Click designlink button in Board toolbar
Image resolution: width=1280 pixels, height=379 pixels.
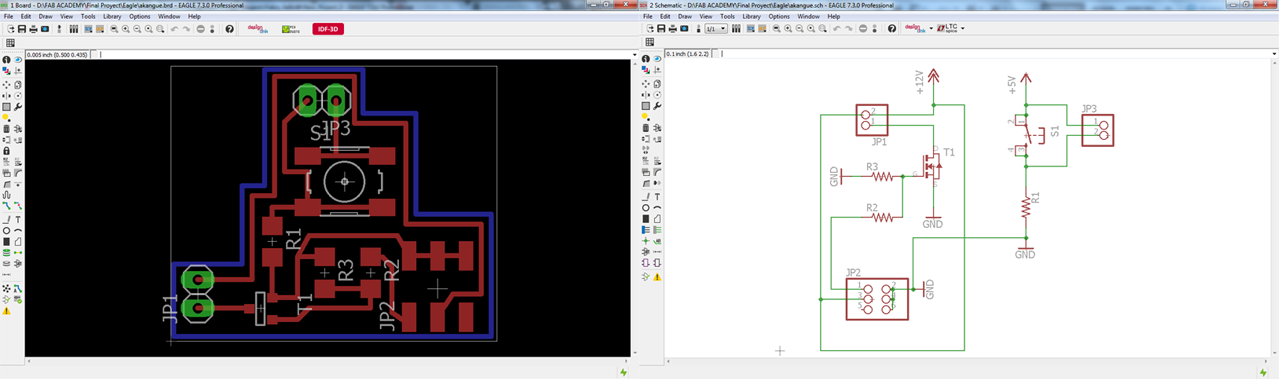click(257, 29)
